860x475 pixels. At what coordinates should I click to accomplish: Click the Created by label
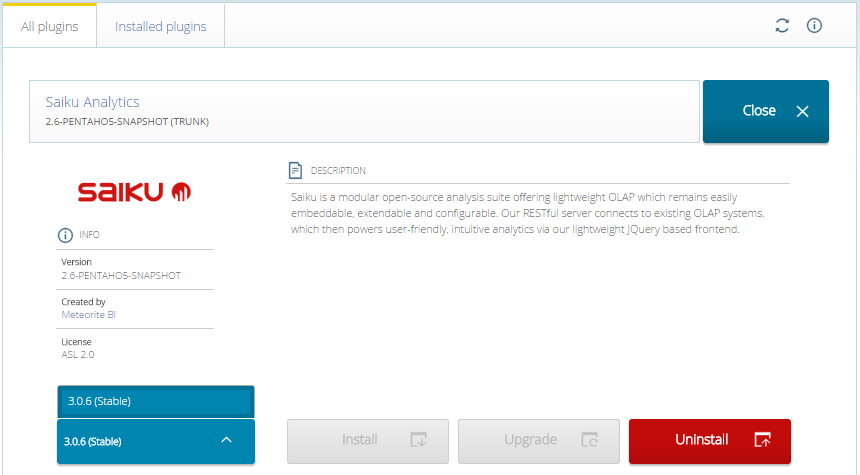click(x=83, y=302)
